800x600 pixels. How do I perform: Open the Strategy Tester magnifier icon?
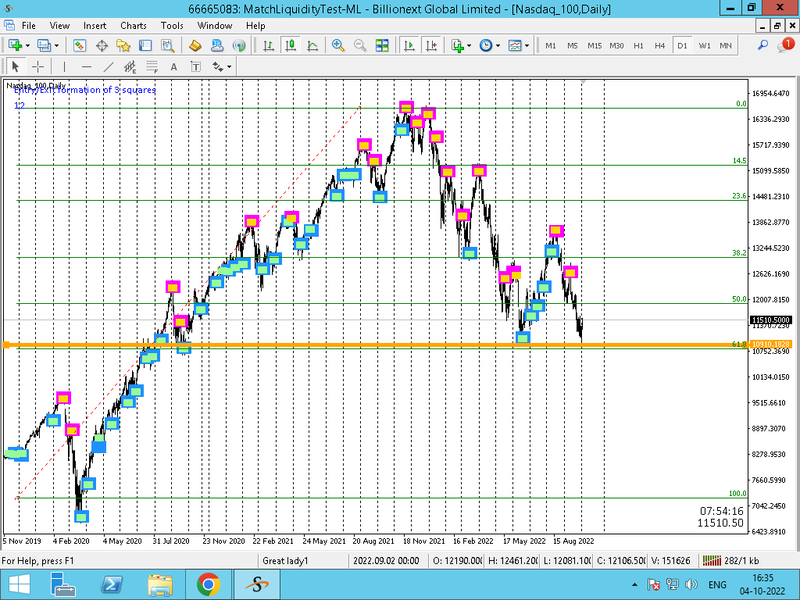[167, 45]
